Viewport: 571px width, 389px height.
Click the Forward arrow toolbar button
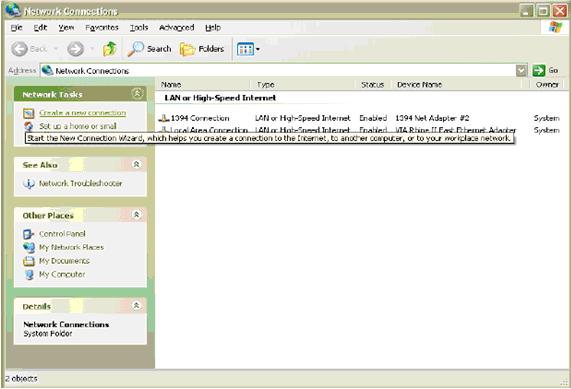pos(75,49)
